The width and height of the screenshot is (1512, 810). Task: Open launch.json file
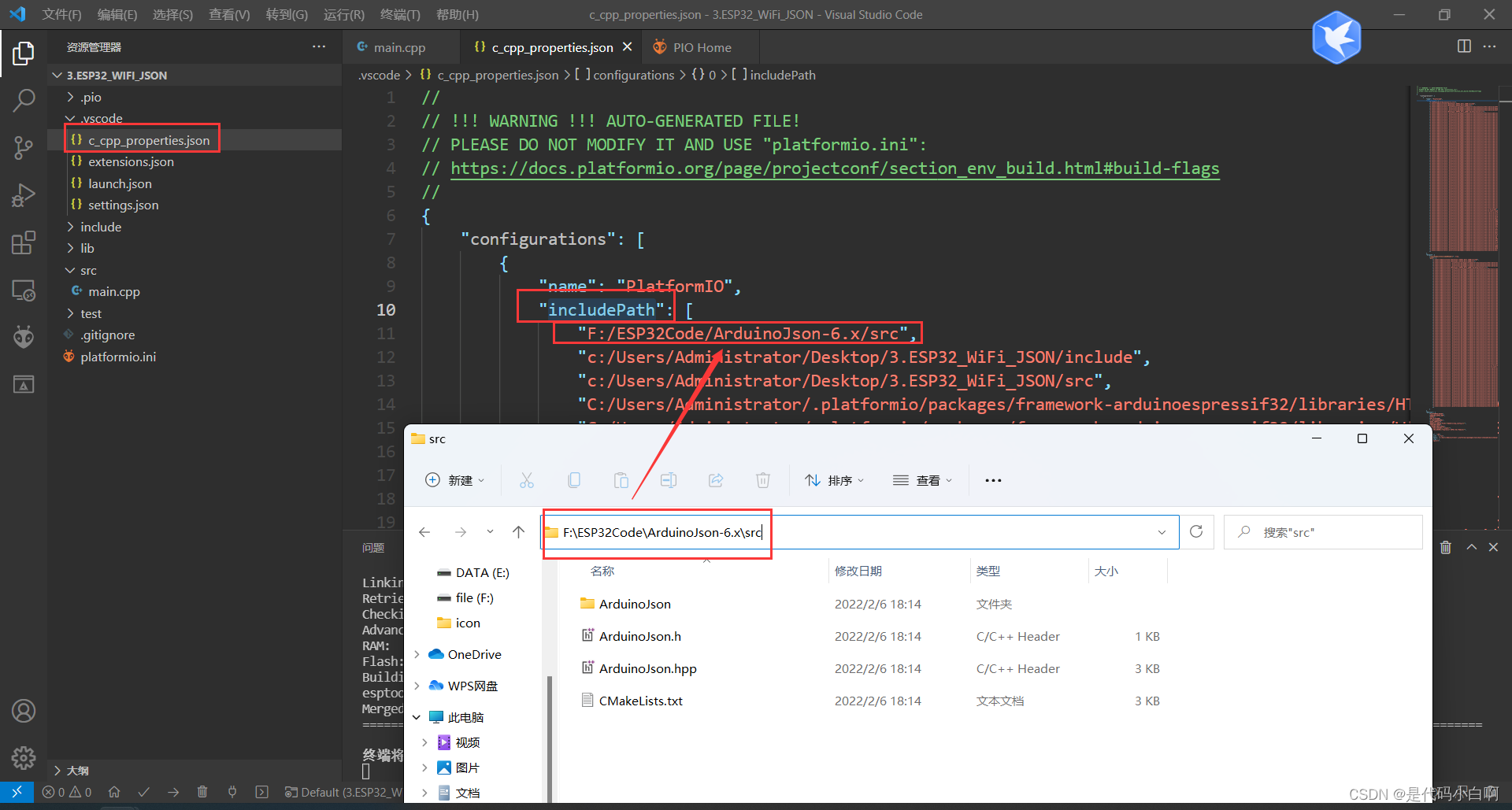[x=120, y=183]
